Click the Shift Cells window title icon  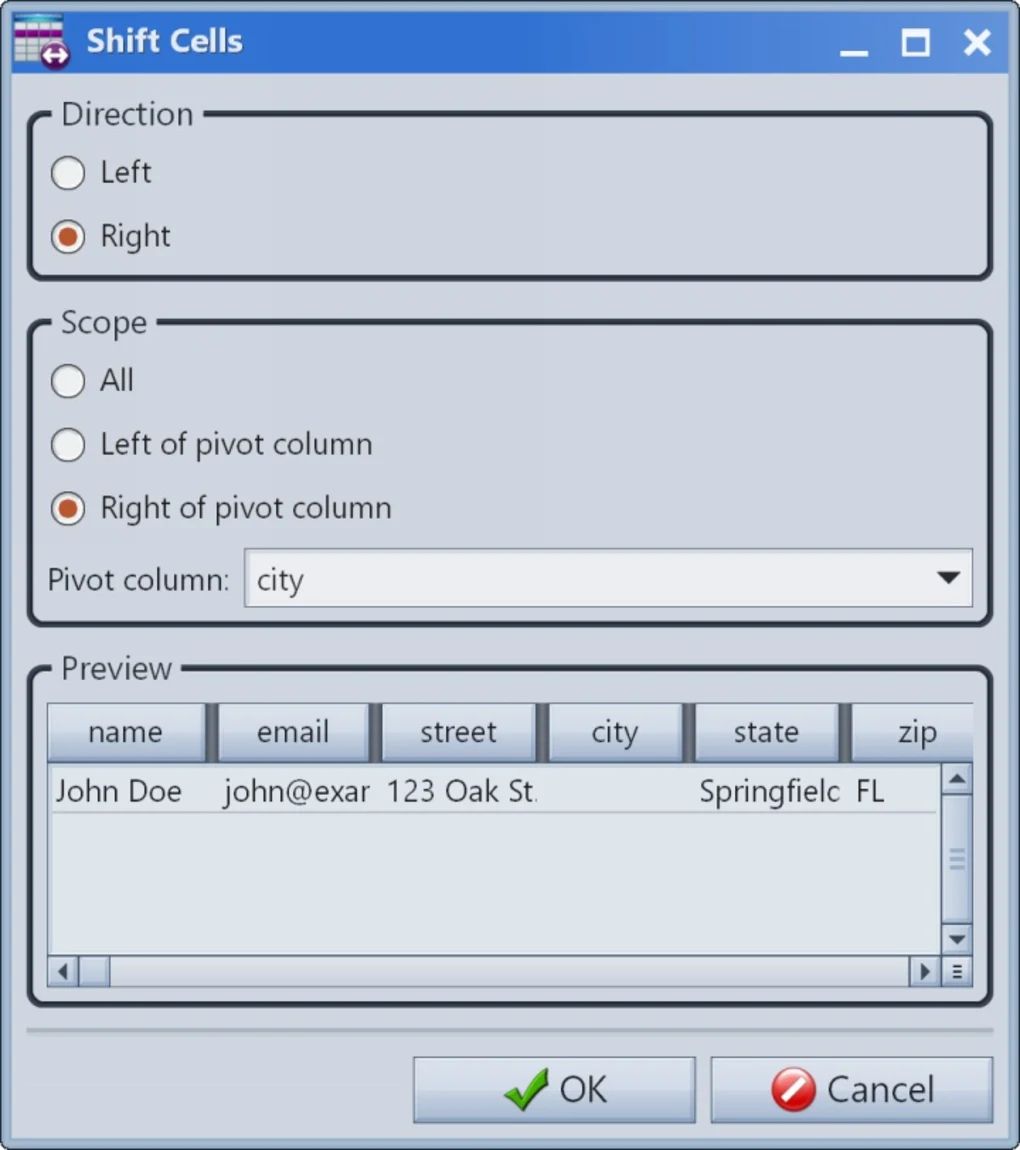41,41
